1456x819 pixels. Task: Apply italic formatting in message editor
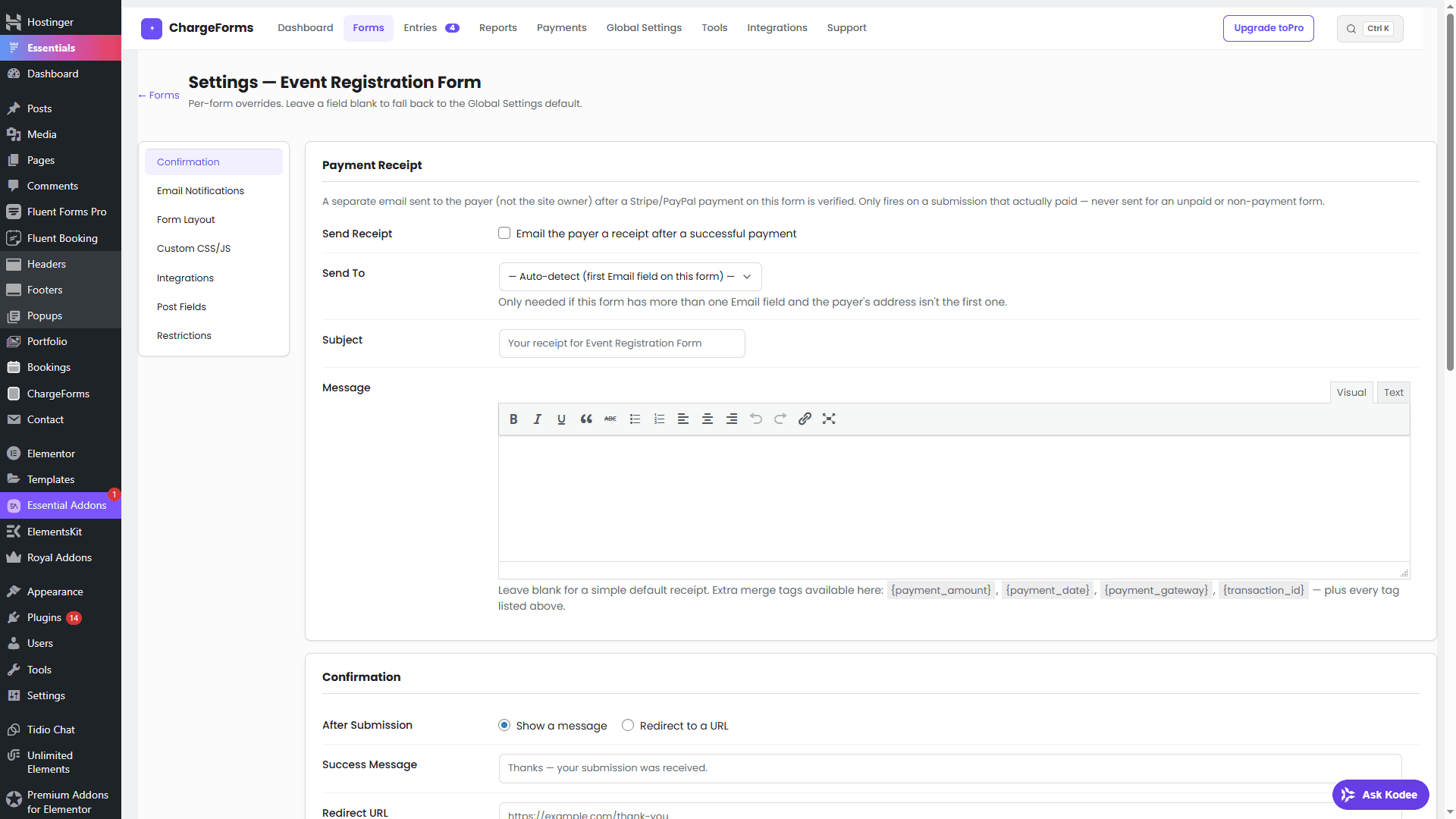pos(538,419)
